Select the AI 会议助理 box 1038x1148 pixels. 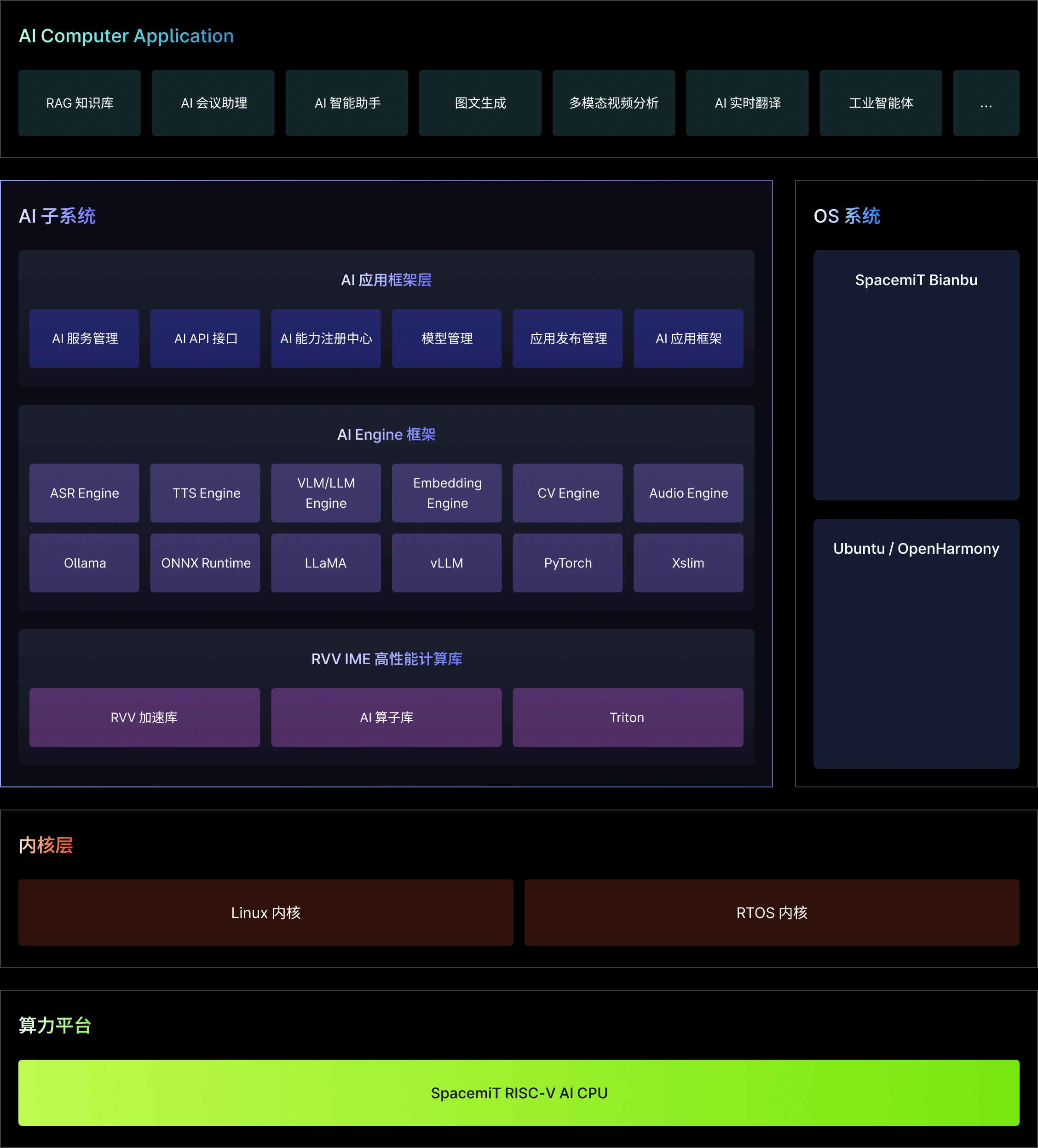click(213, 103)
